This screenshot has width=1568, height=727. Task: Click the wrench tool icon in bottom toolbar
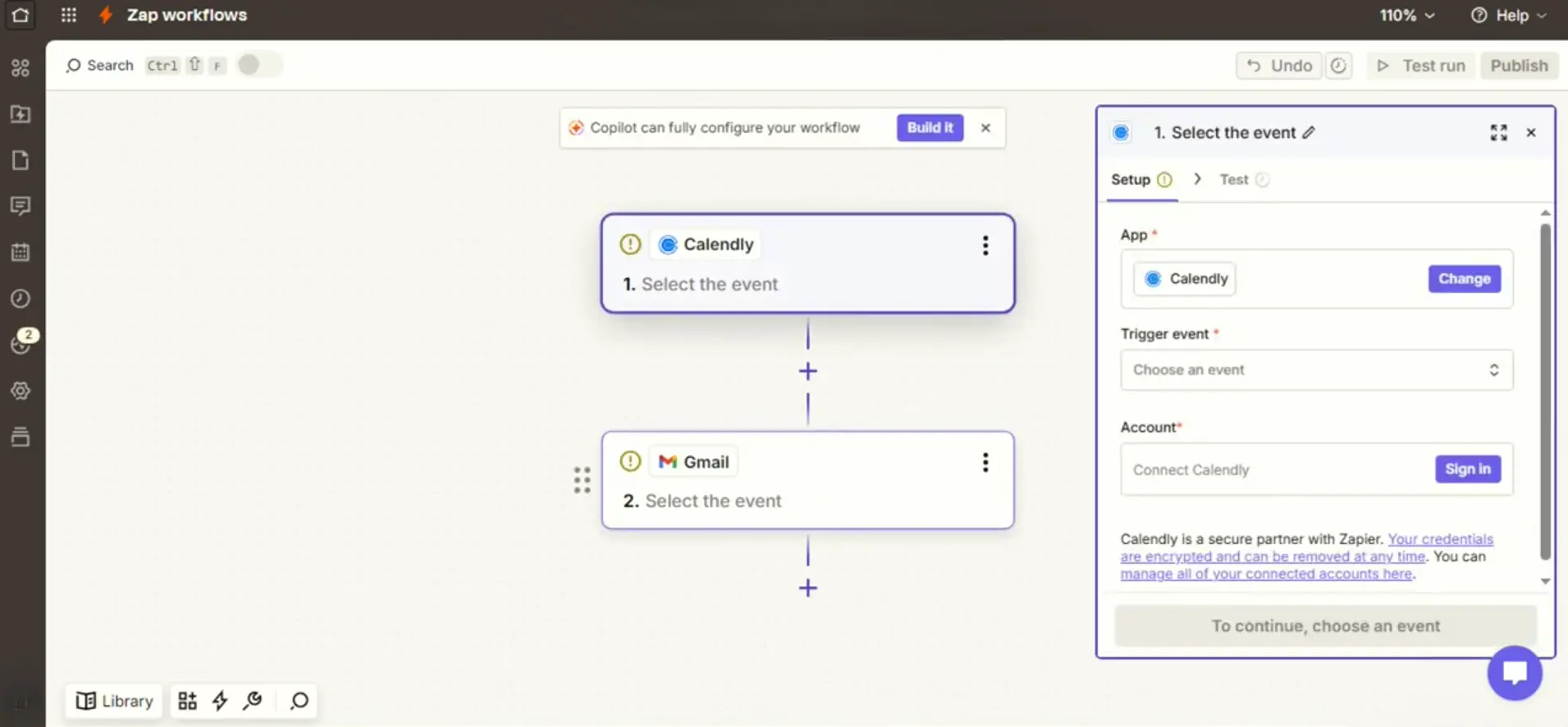253,701
